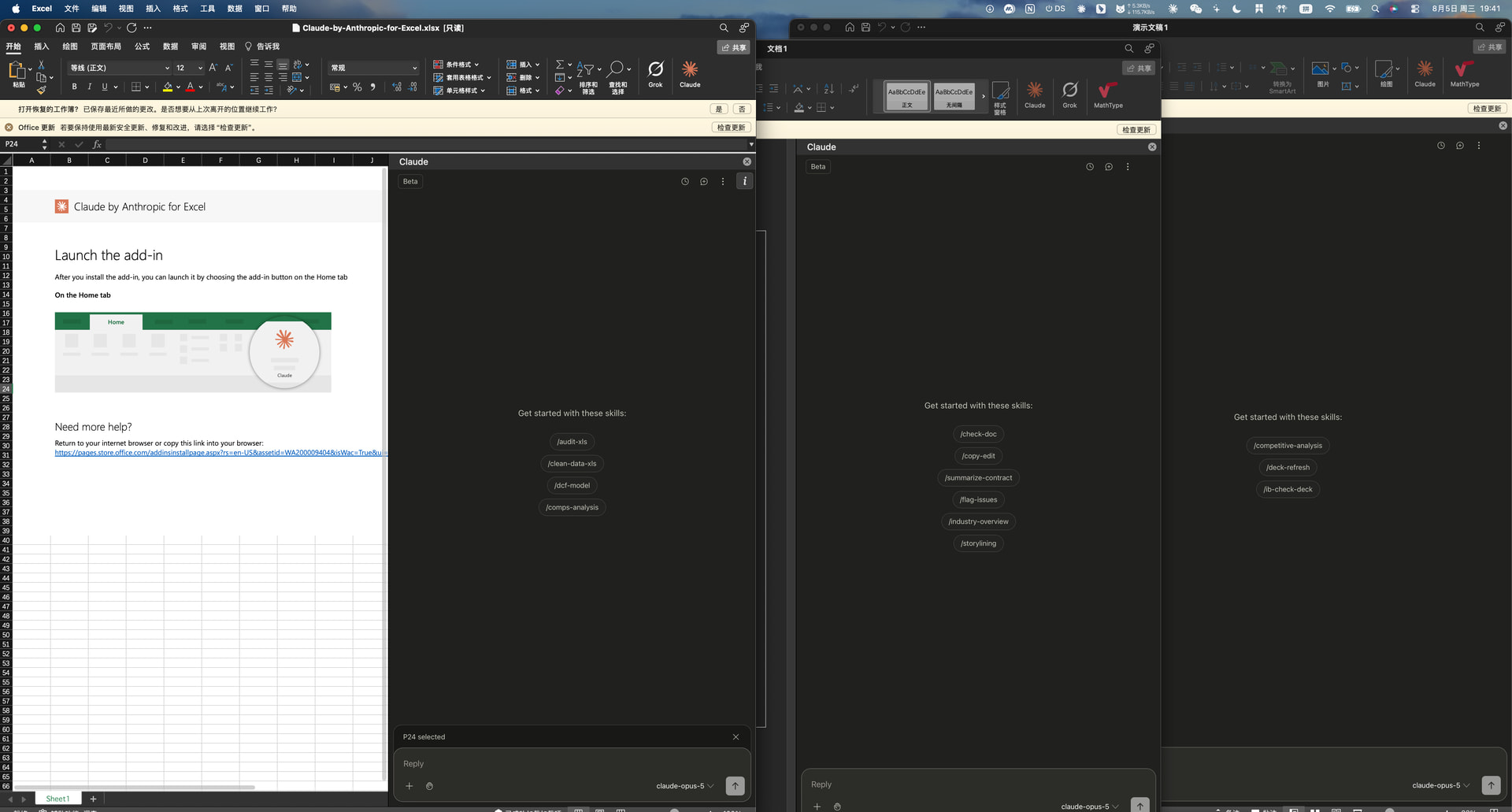Image resolution: width=1512 pixels, height=812 pixels.
Task: Click the info icon in Excel Claude pane
Action: click(744, 181)
